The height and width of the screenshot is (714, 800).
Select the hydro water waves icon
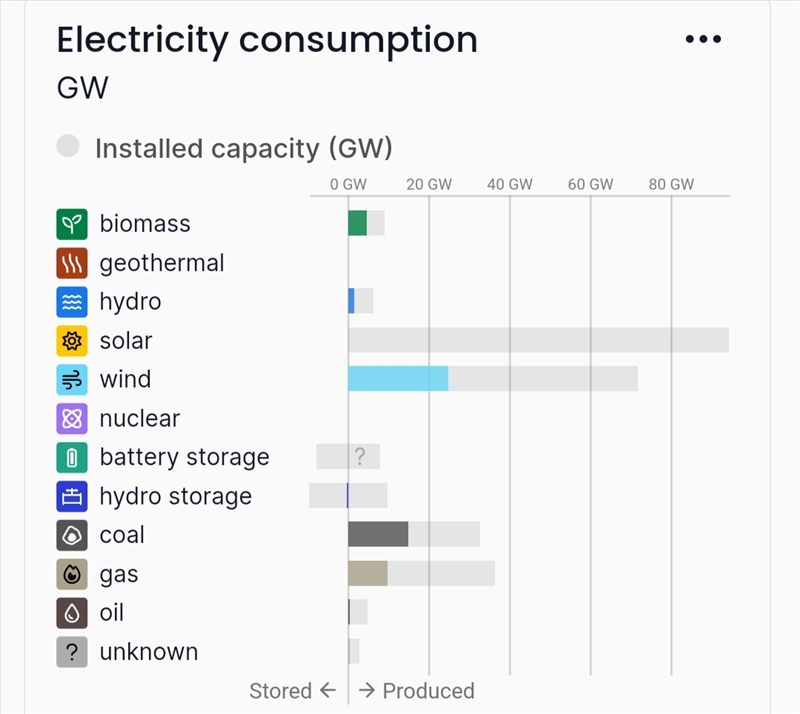point(72,302)
